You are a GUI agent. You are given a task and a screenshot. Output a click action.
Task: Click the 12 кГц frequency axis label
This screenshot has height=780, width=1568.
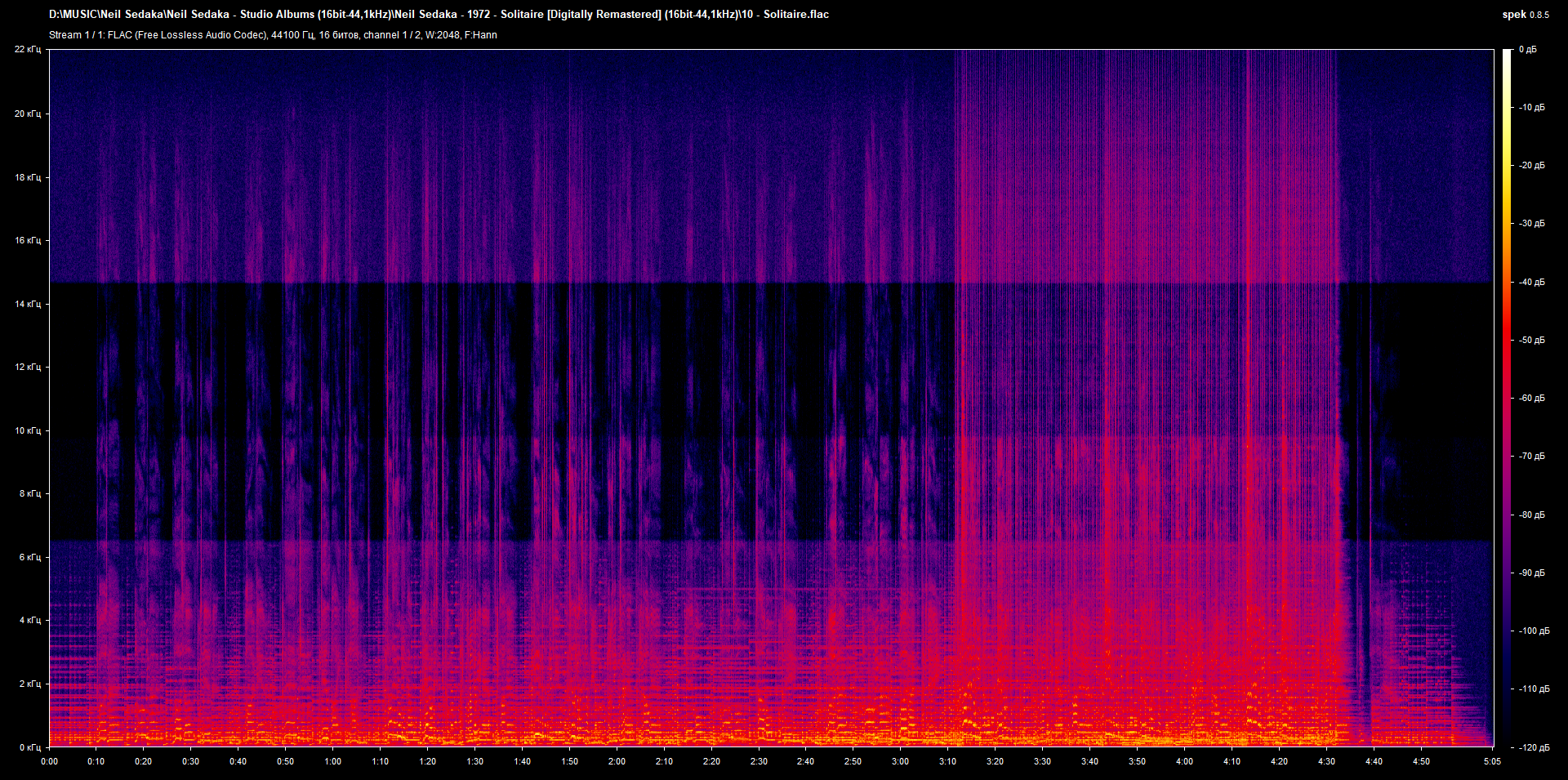click(x=28, y=367)
